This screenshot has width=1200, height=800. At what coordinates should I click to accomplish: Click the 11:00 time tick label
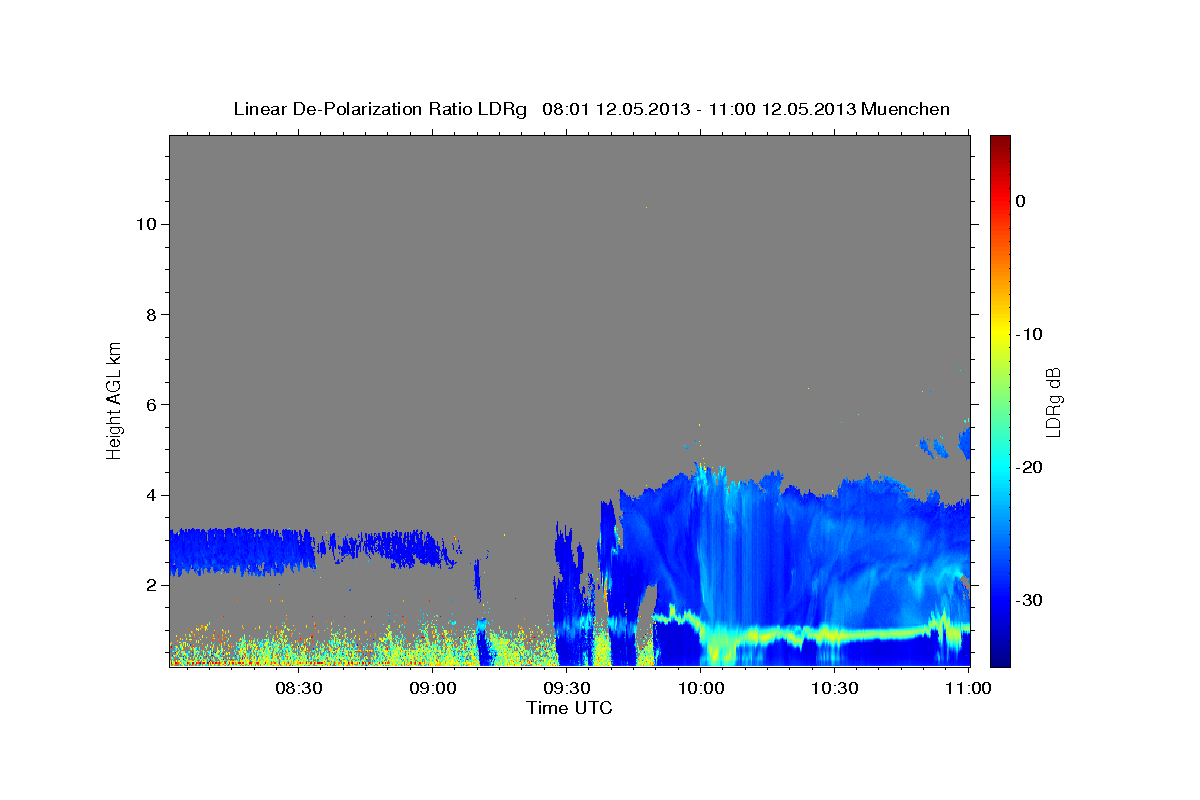pos(968,688)
